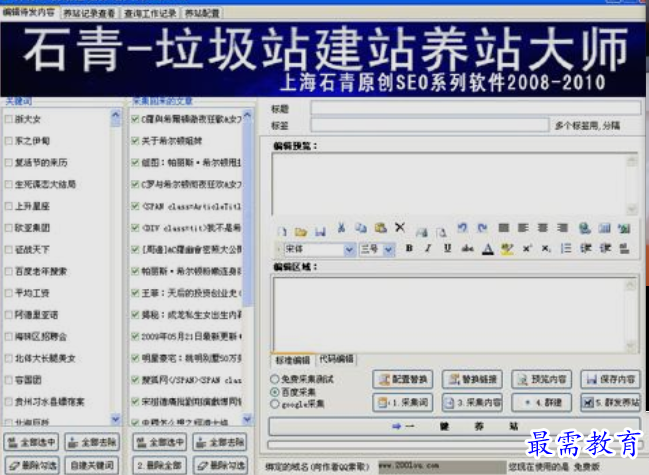Check the 平均工资 keyword checkbox
This screenshot has width=649, height=475.
8,293
